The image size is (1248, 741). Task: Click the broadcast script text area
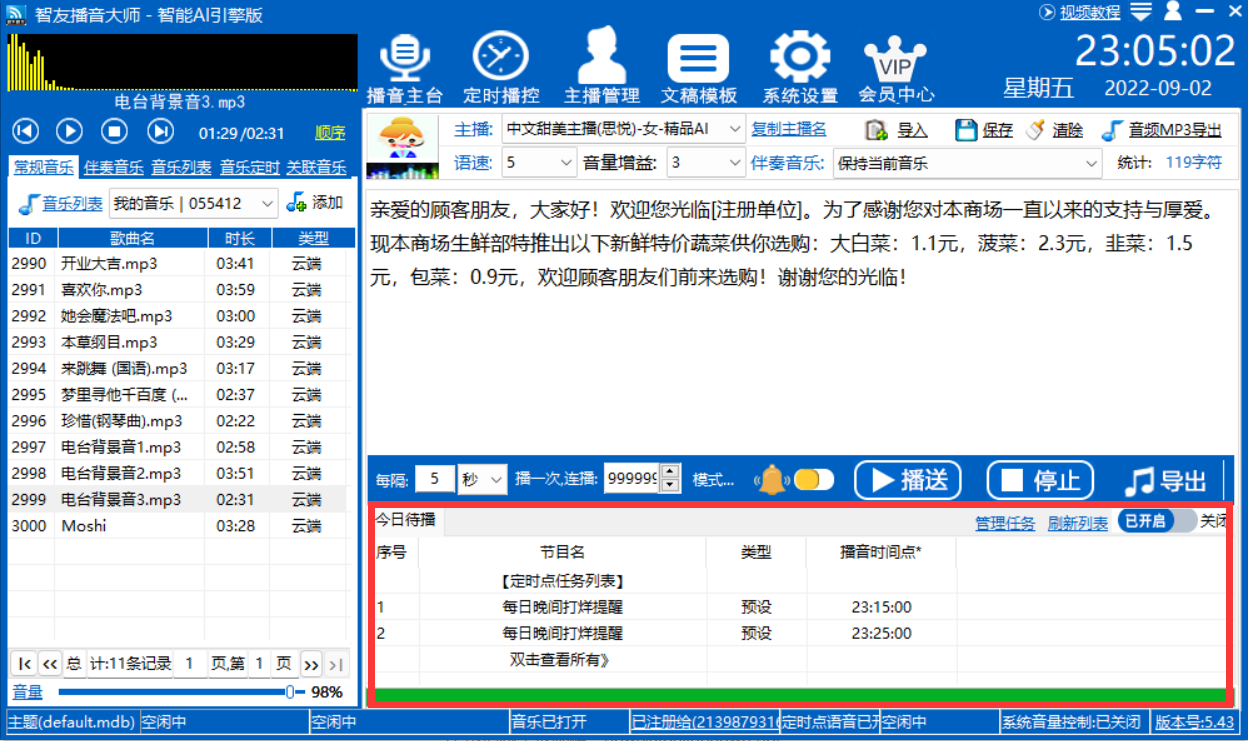coord(803,321)
